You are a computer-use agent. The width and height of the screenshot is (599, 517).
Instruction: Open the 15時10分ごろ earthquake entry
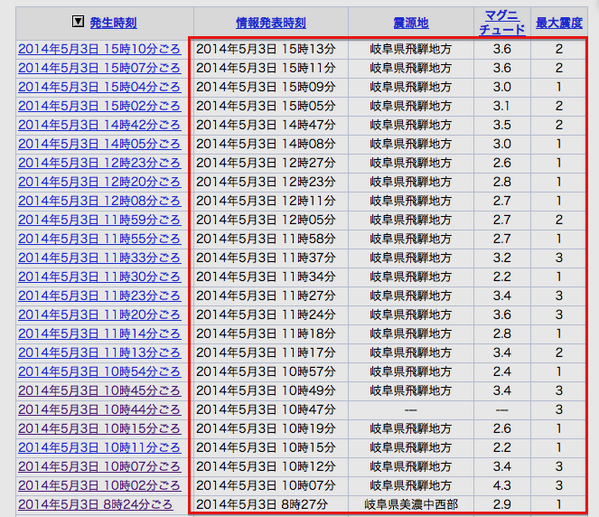[x=99, y=49]
